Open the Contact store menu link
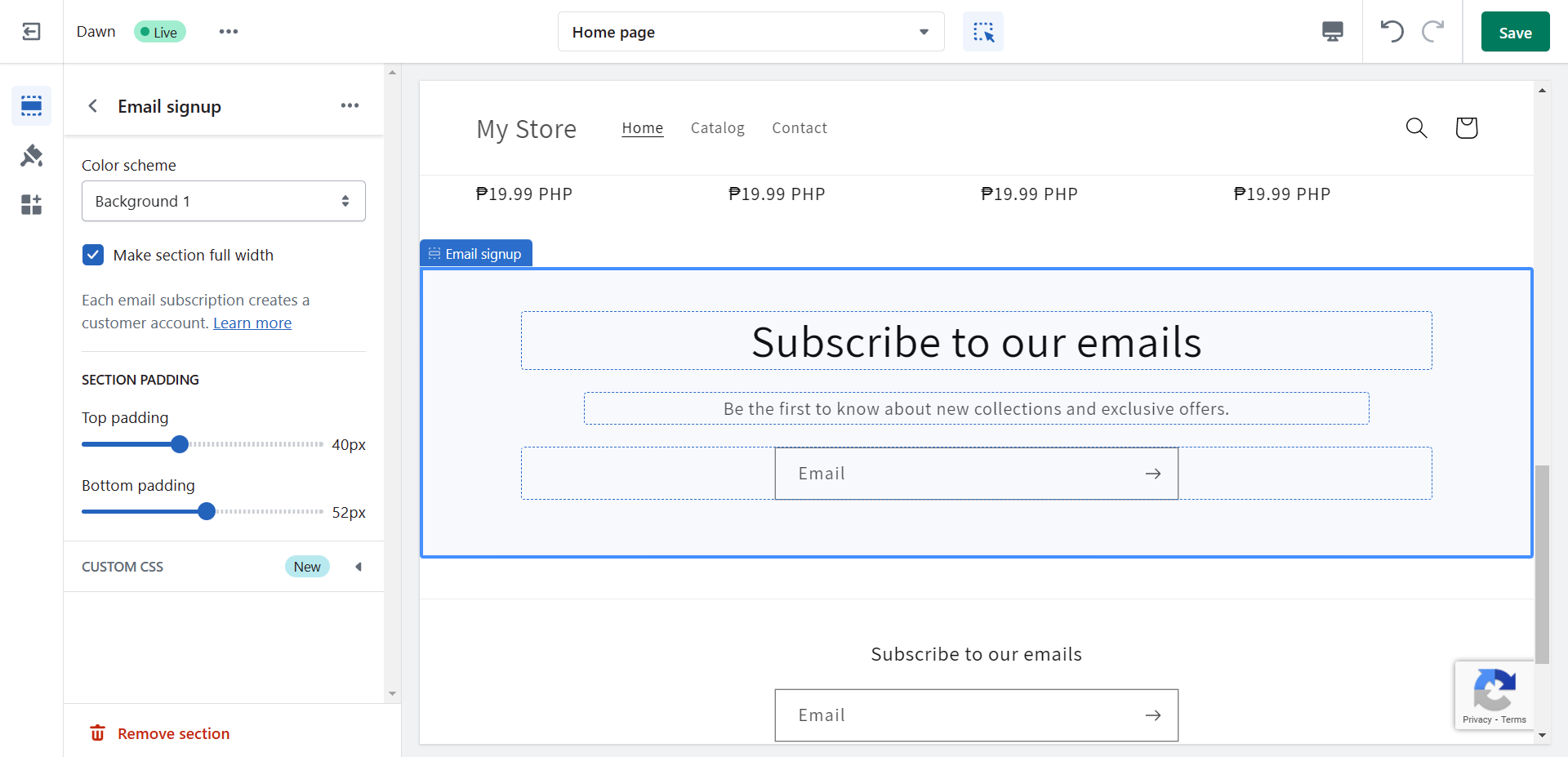This screenshot has height=757, width=1568. click(800, 128)
